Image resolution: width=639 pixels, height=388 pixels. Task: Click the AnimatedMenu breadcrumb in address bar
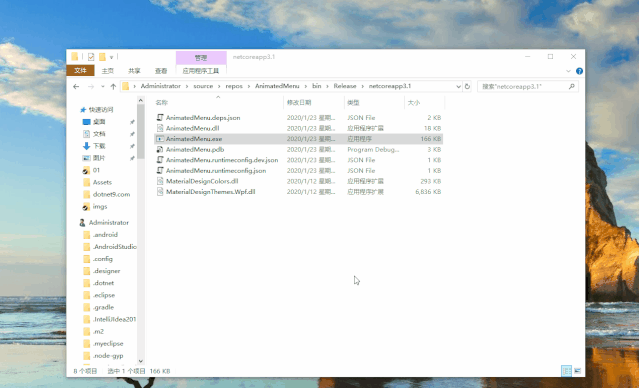tap(277, 86)
